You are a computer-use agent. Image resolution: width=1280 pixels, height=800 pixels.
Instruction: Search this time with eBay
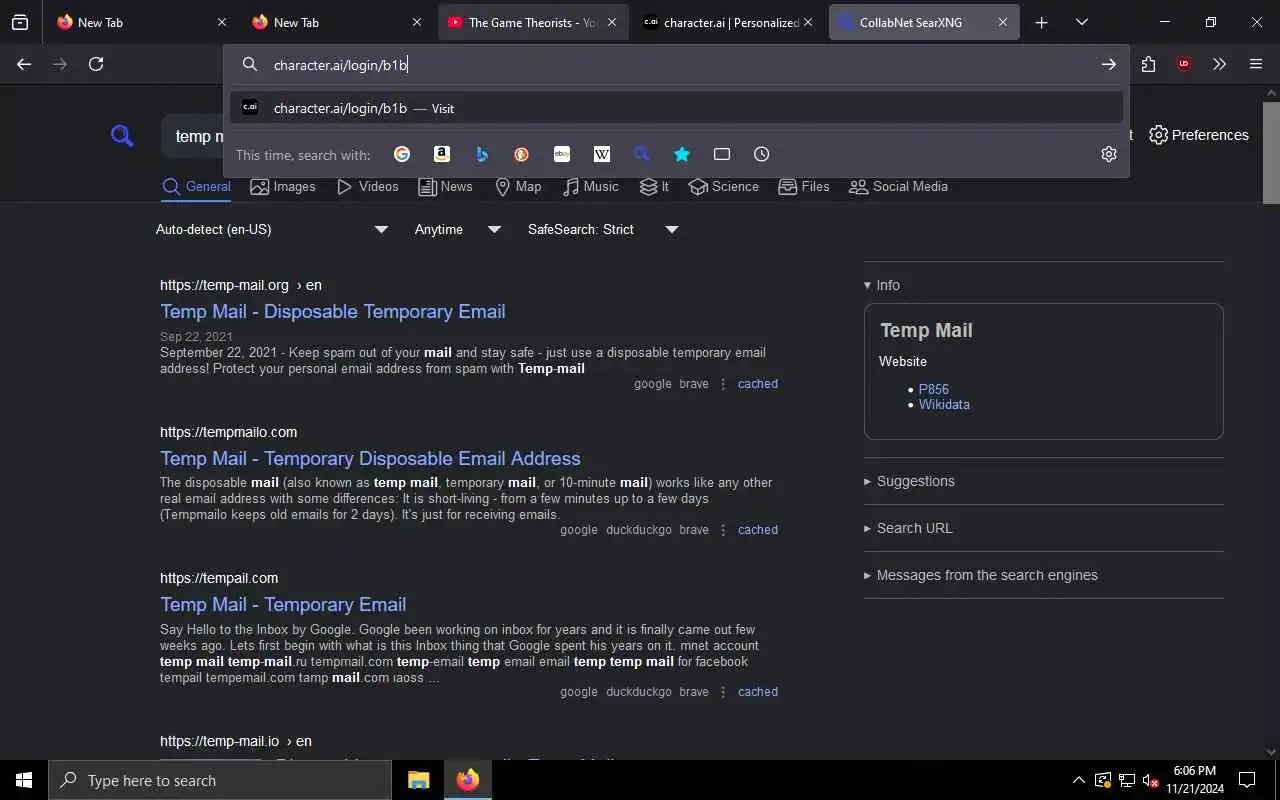tap(562, 154)
